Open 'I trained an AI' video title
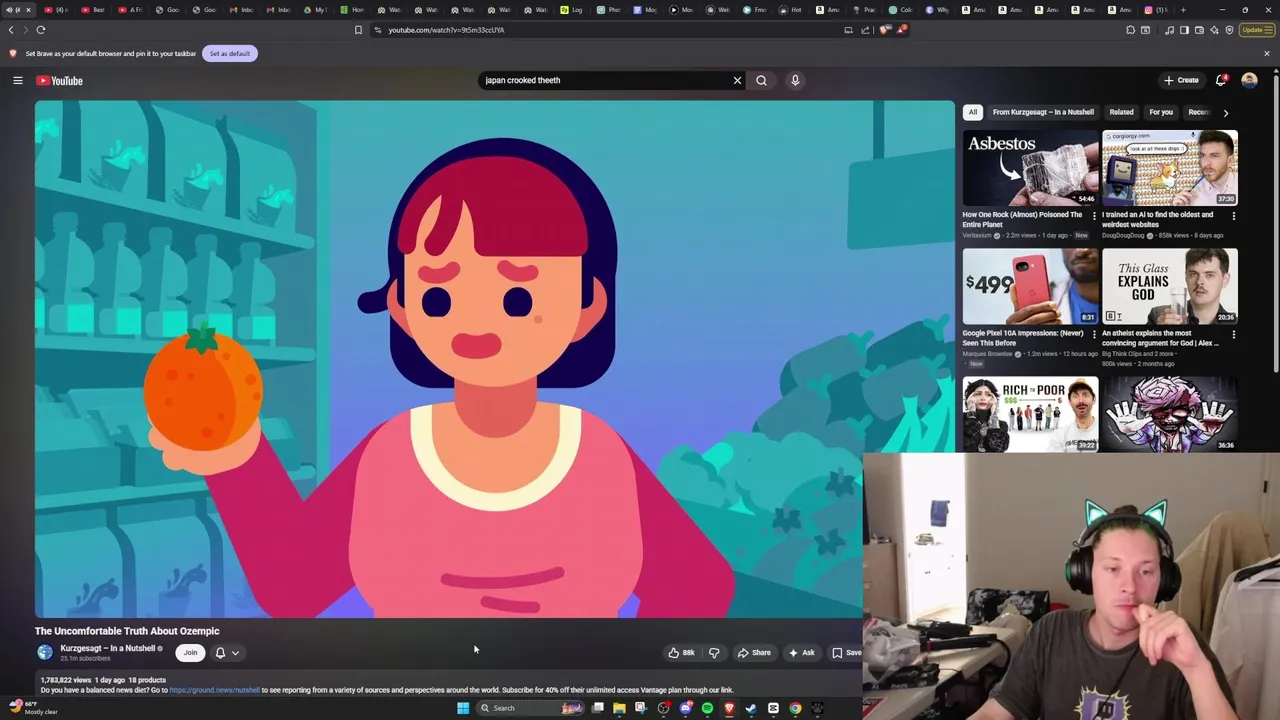 (1157, 219)
